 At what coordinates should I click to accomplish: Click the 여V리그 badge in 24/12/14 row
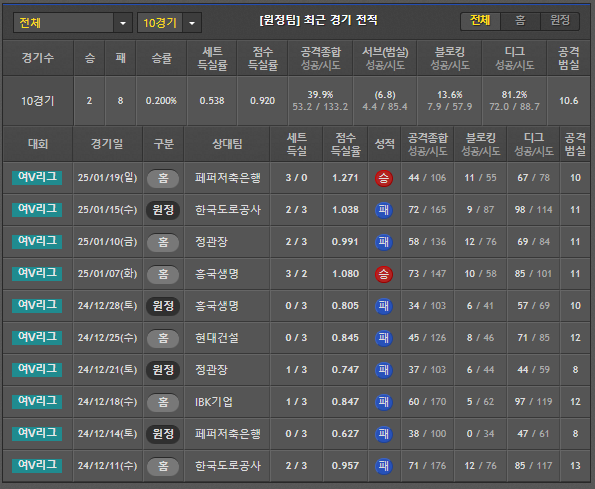tap(37, 434)
